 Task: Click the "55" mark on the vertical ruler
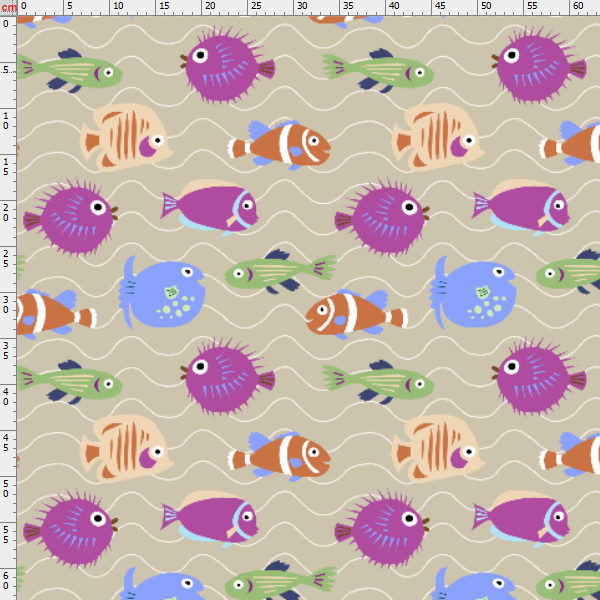[x=6, y=535]
